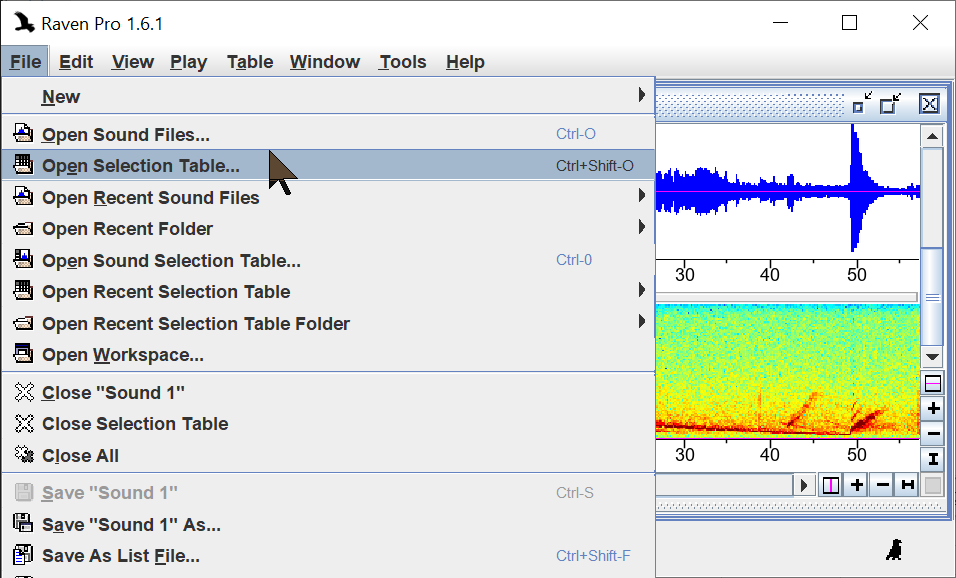Toggle vertical center position marker button
This screenshot has width=956, height=578.
coord(933,384)
